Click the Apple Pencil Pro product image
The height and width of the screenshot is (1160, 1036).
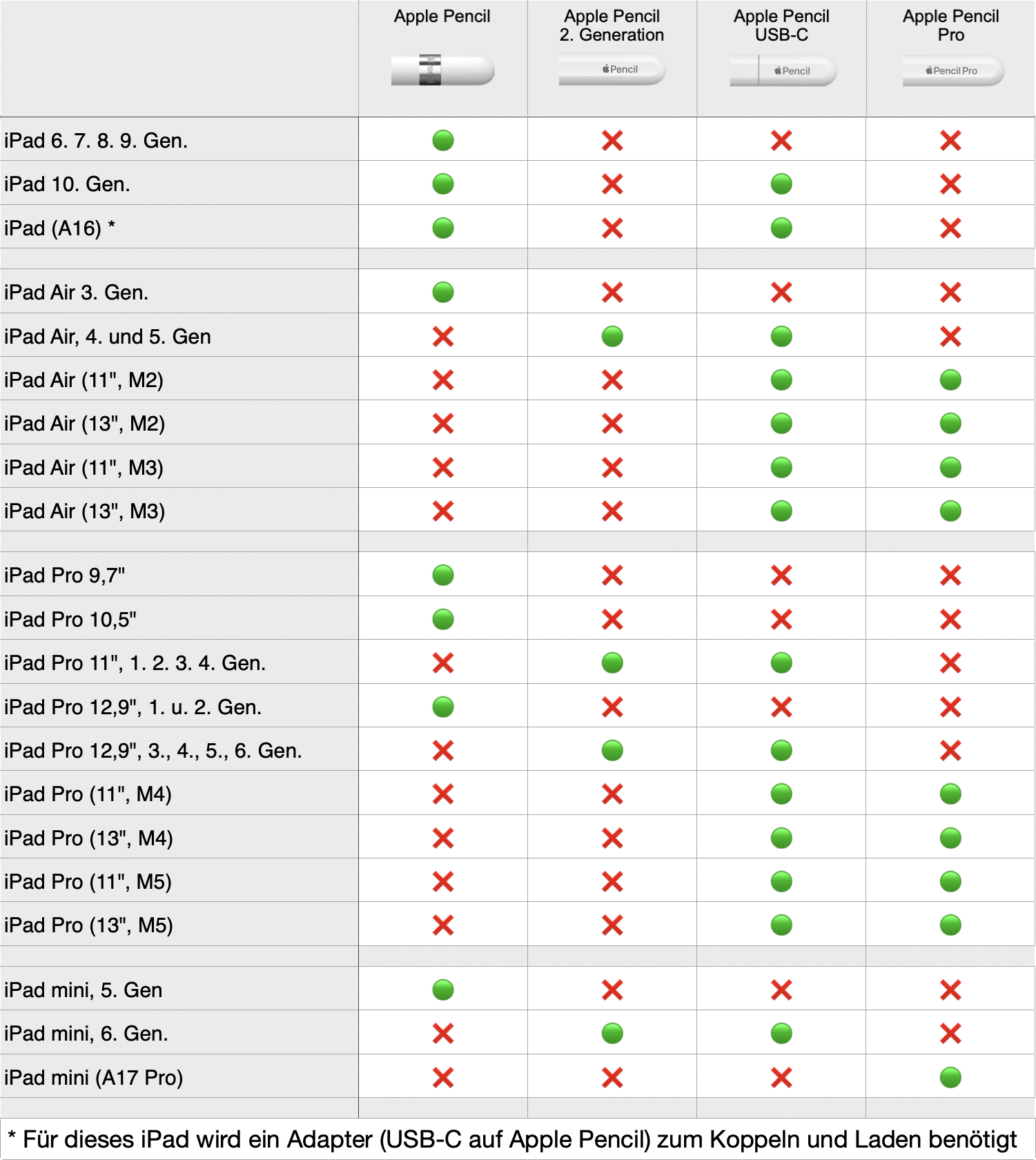(953, 70)
